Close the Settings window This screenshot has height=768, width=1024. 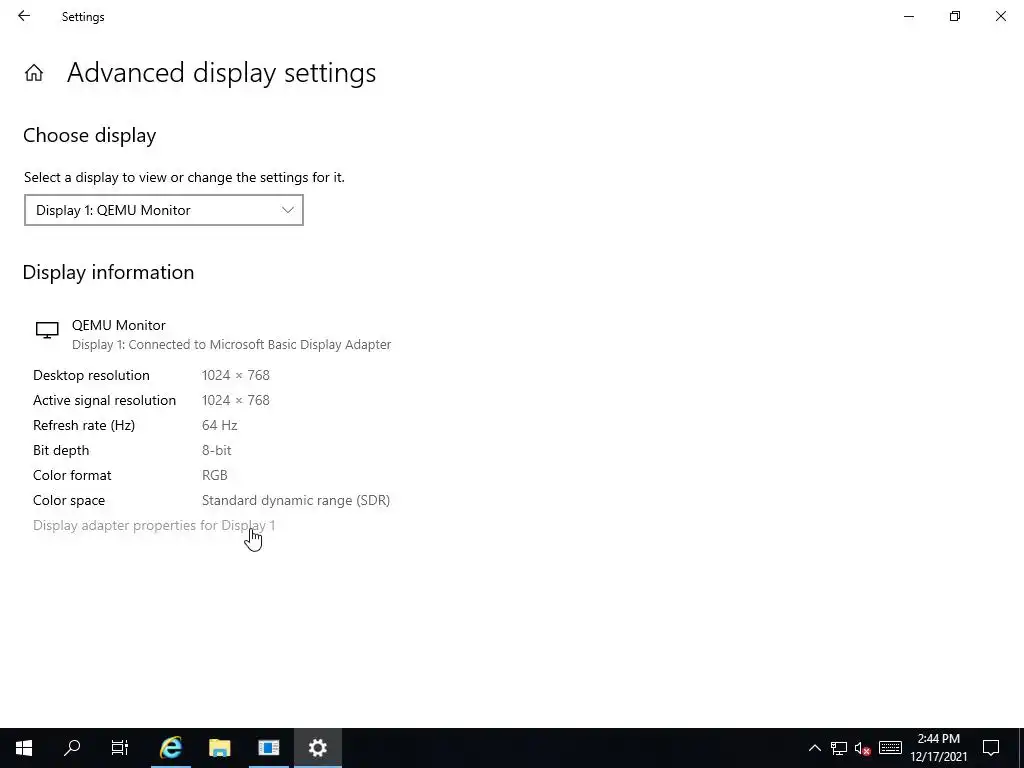click(x=1000, y=16)
